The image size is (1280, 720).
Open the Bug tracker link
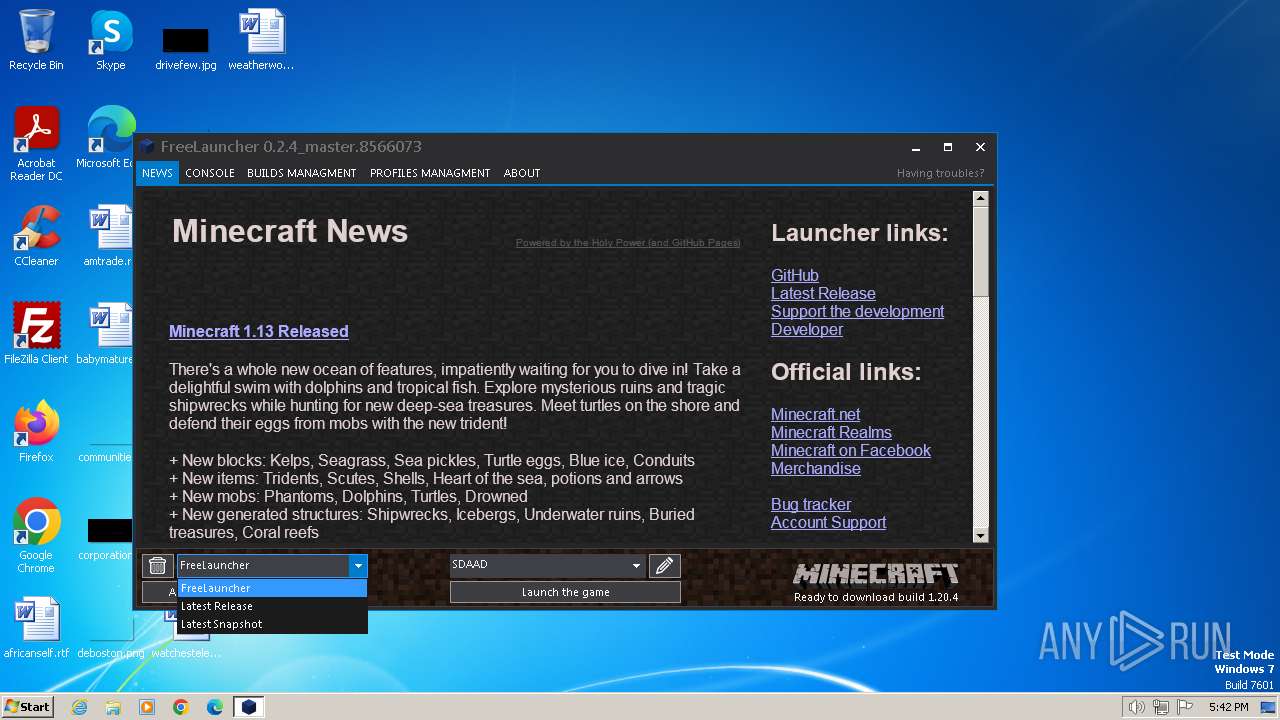coord(811,504)
